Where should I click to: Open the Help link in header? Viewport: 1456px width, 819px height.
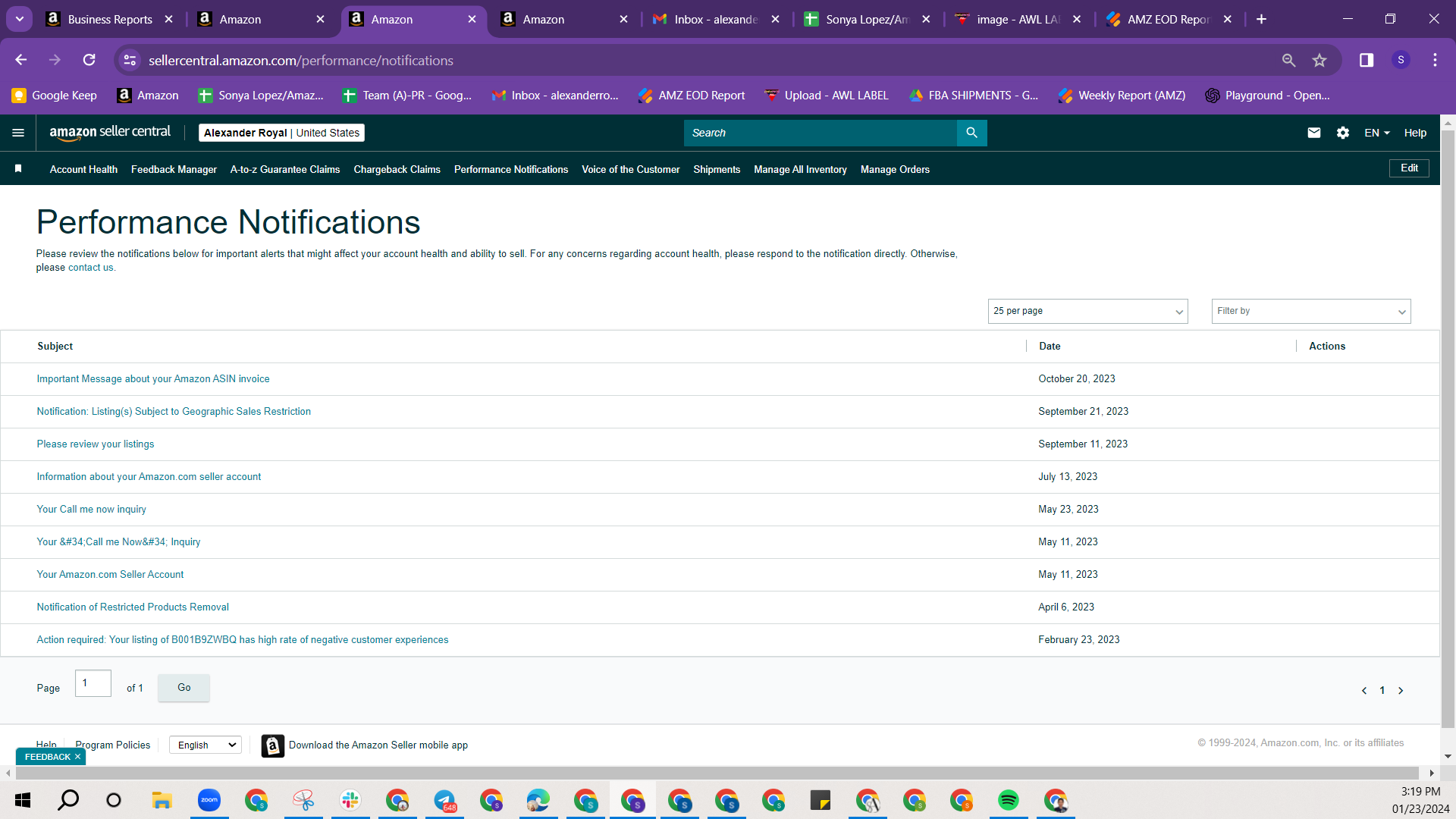pyautogui.click(x=1415, y=133)
